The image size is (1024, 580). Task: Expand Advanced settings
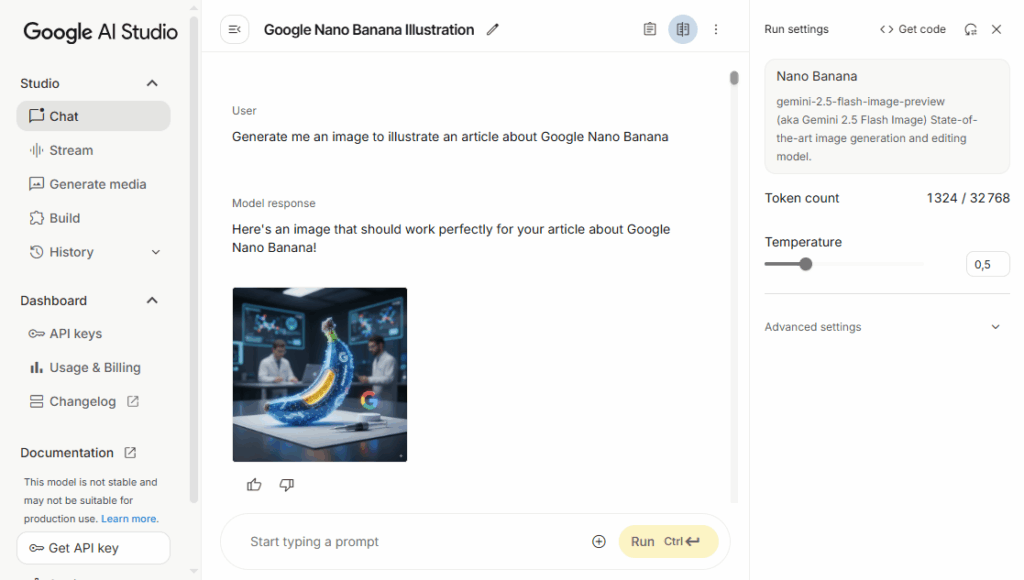coord(995,327)
